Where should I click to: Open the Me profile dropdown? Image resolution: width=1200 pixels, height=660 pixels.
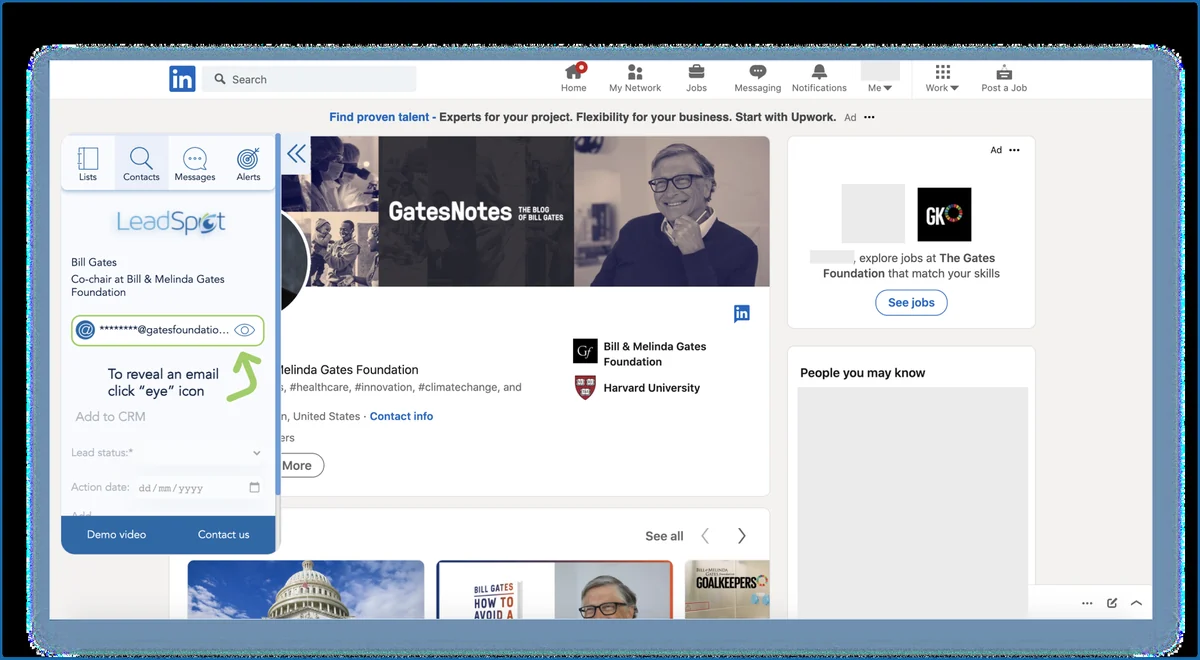point(880,78)
